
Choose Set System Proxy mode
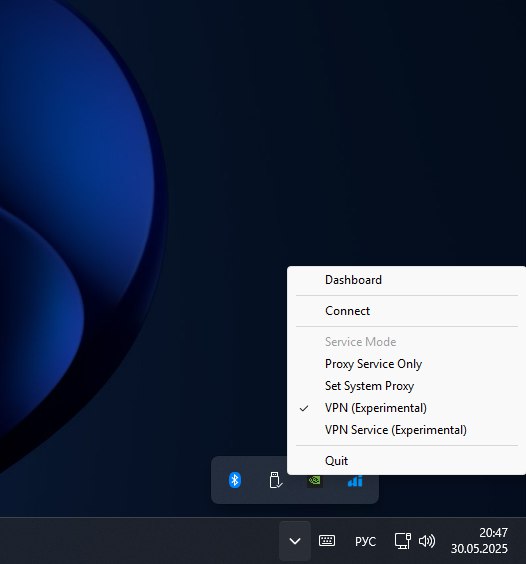(407, 386)
